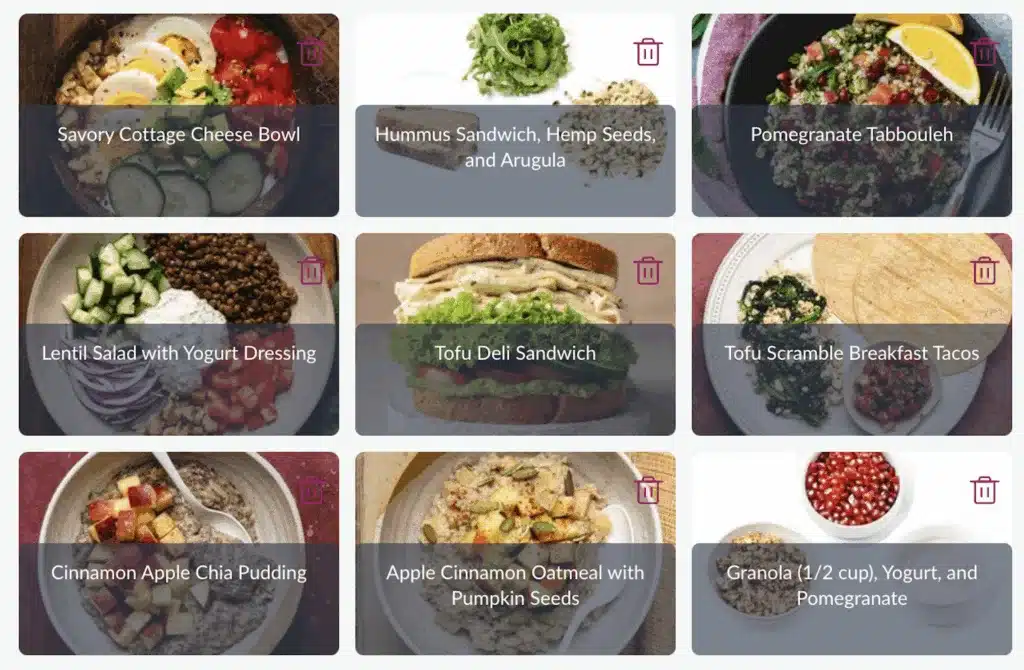The height and width of the screenshot is (670, 1024).
Task: Select the arugula photo above Hummus Sandwich
Action: click(516, 56)
